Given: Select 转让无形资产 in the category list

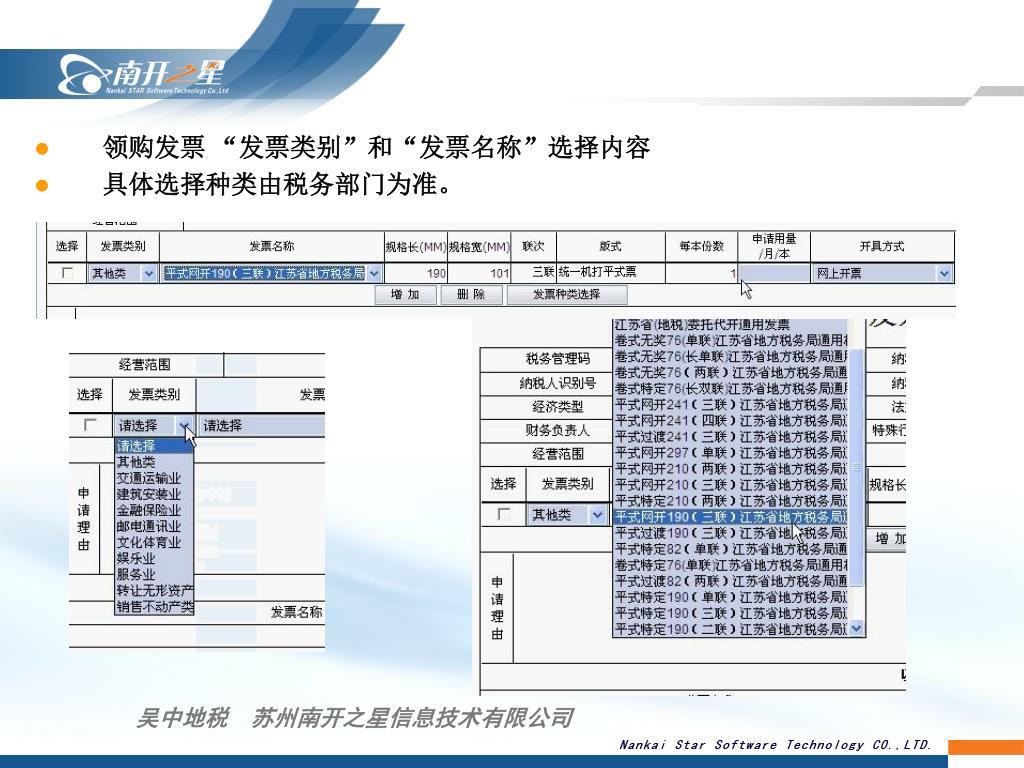Looking at the screenshot, I should [153, 591].
